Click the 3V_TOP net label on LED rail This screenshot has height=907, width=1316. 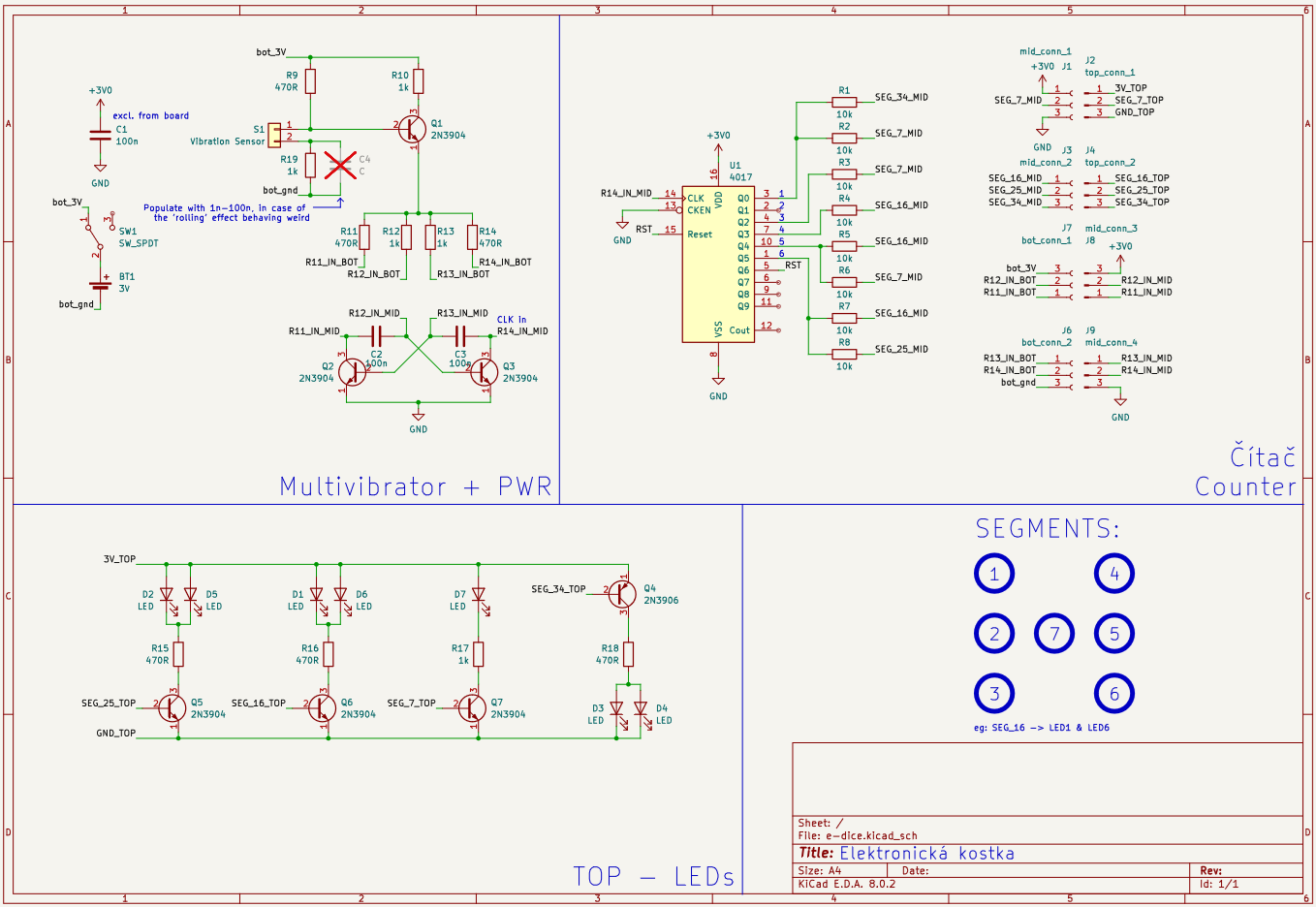point(120,559)
